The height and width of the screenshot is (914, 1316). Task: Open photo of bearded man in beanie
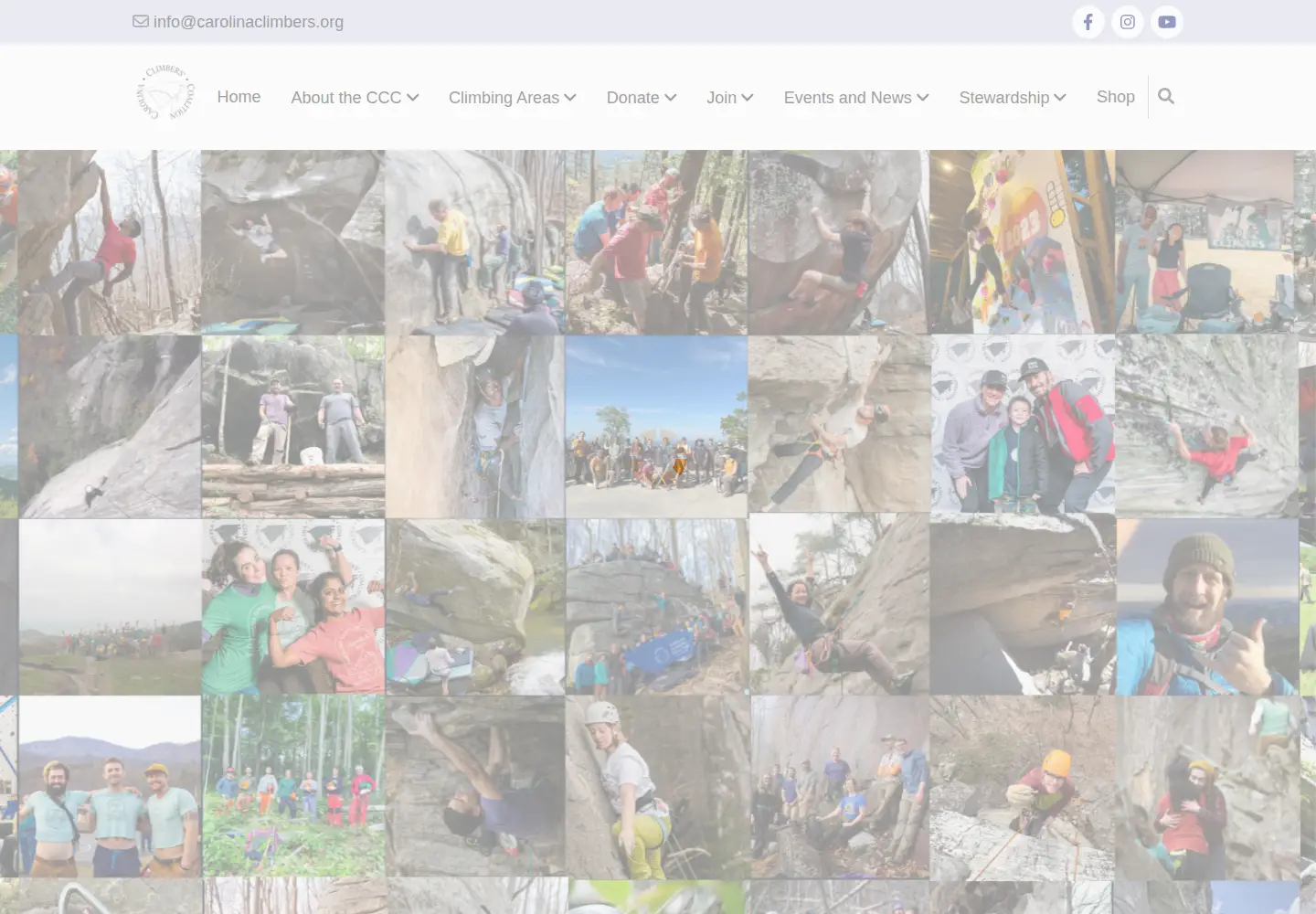coord(1207,607)
